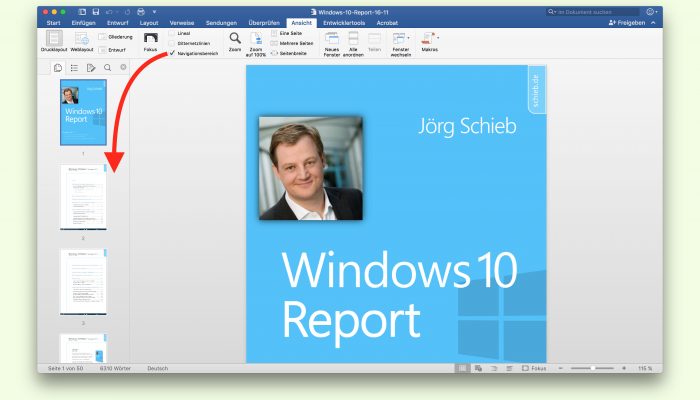Fit document to Seitenbreite

coord(289,53)
